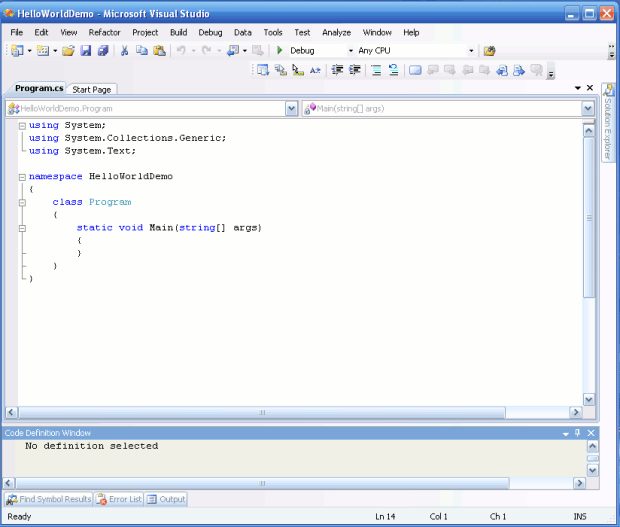Click the previous bookmark in document icon

[502, 70]
